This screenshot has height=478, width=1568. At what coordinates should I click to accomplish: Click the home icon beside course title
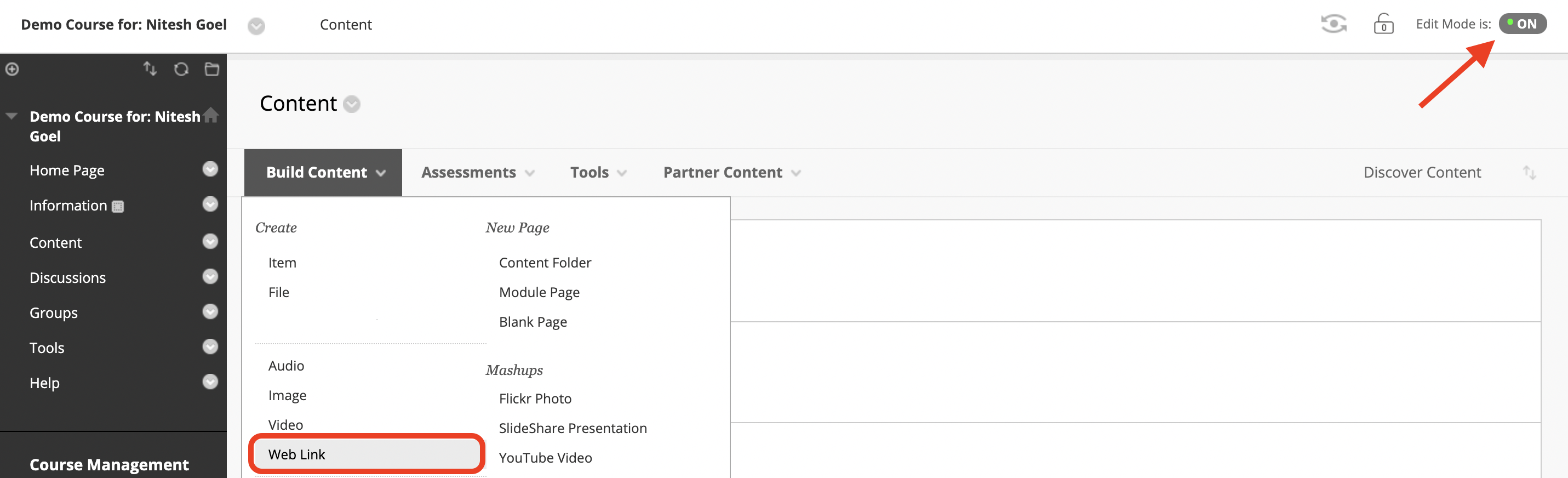[x=210, y=115]
